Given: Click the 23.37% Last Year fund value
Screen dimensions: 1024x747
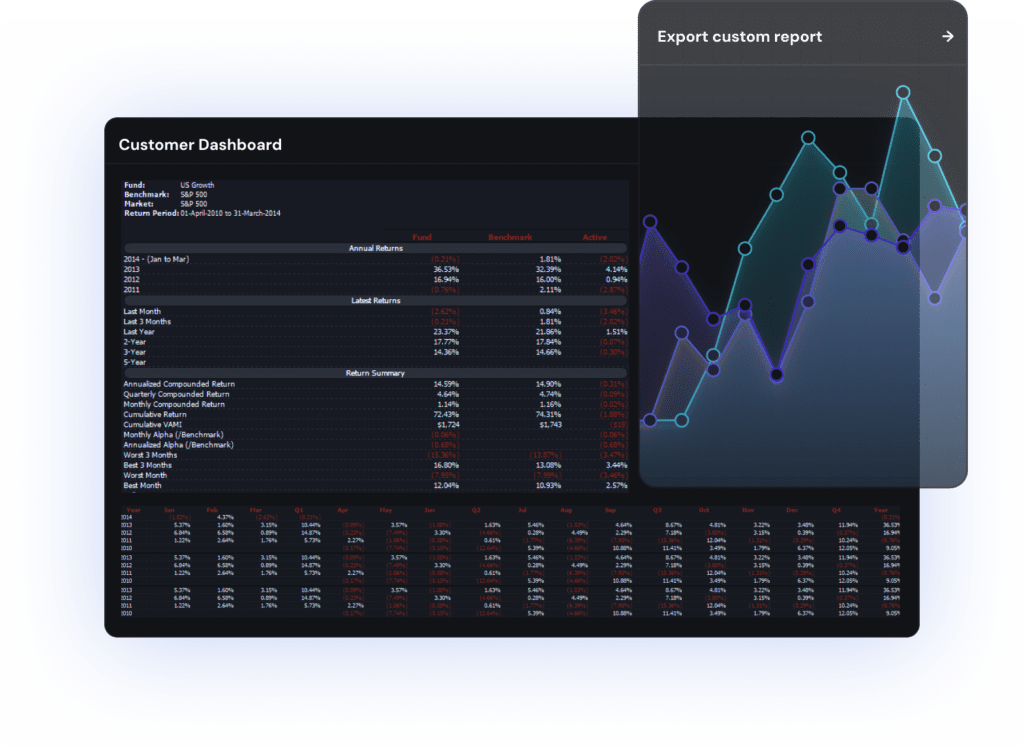Looking at the screenshot, I should [446, 332].
